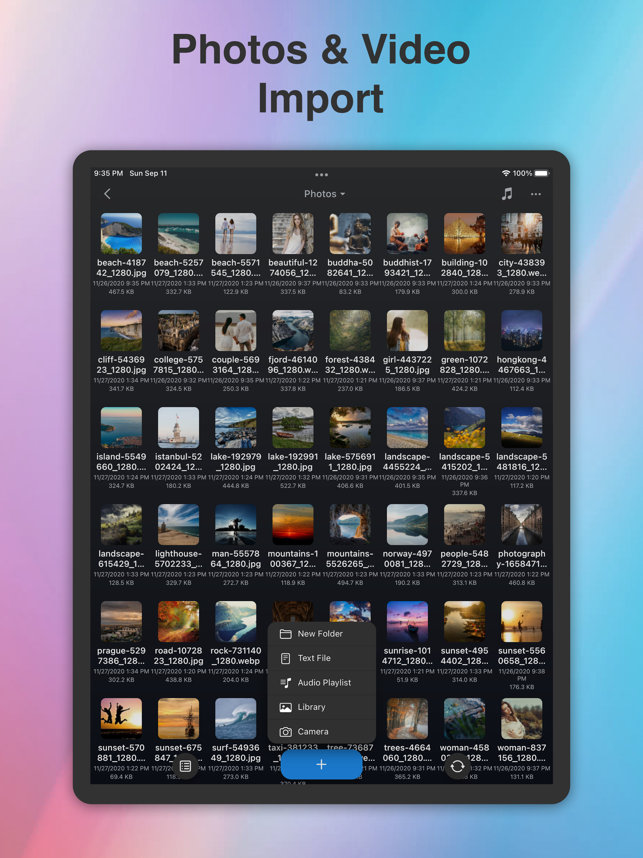Open the istanbul-52 image file
This screenshot has height=858, width=643.
click(178, 428)
